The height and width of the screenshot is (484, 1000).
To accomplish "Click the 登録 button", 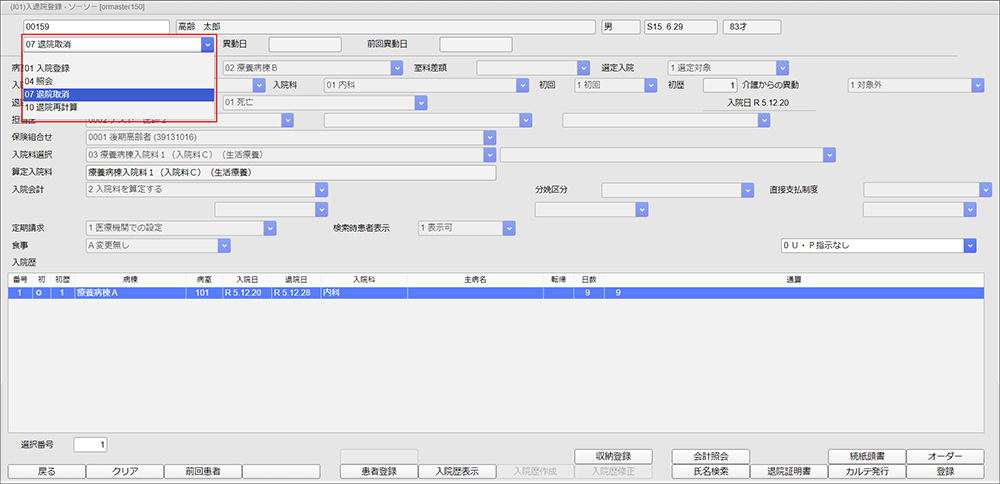I will click(938, 471).
